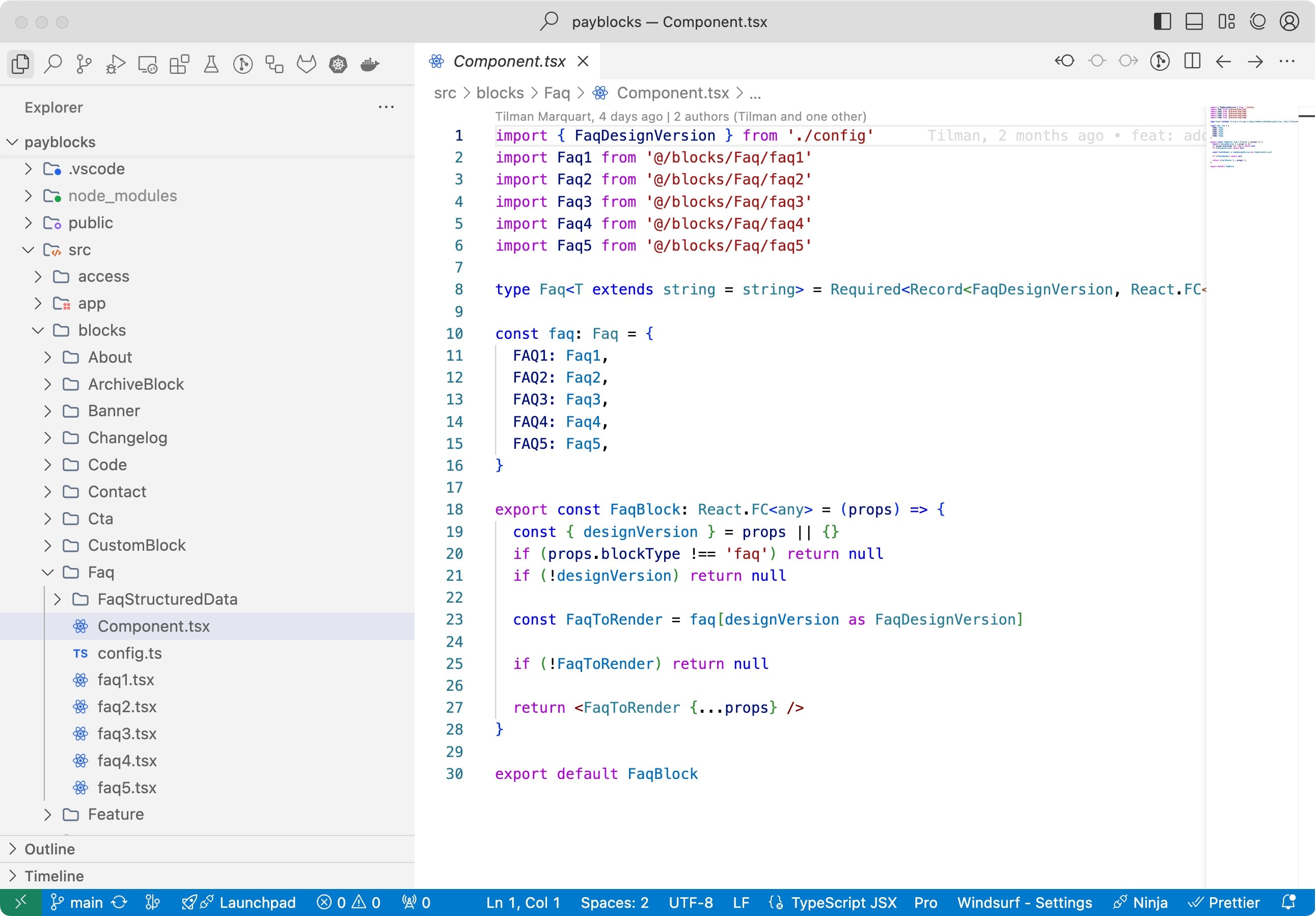
Task: Open Explorer Views and More Actions menu
Action: (x=386, y=107)
